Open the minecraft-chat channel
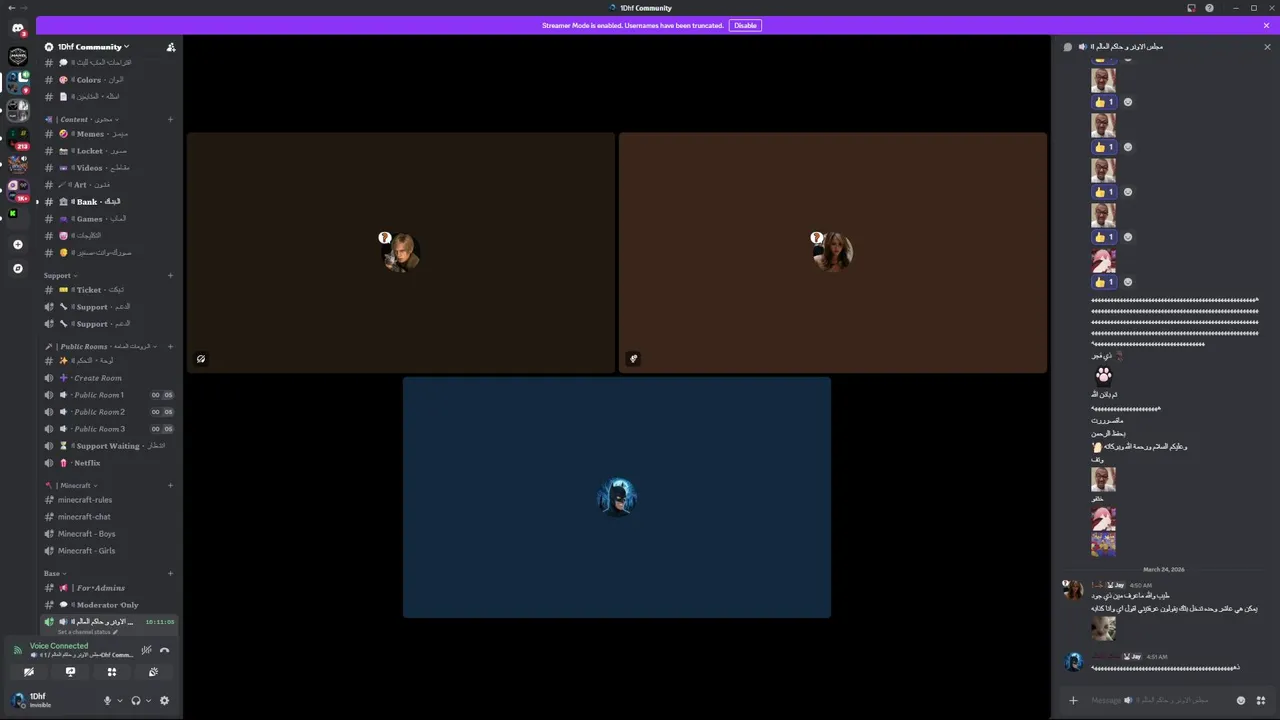 tap(109, 517)
